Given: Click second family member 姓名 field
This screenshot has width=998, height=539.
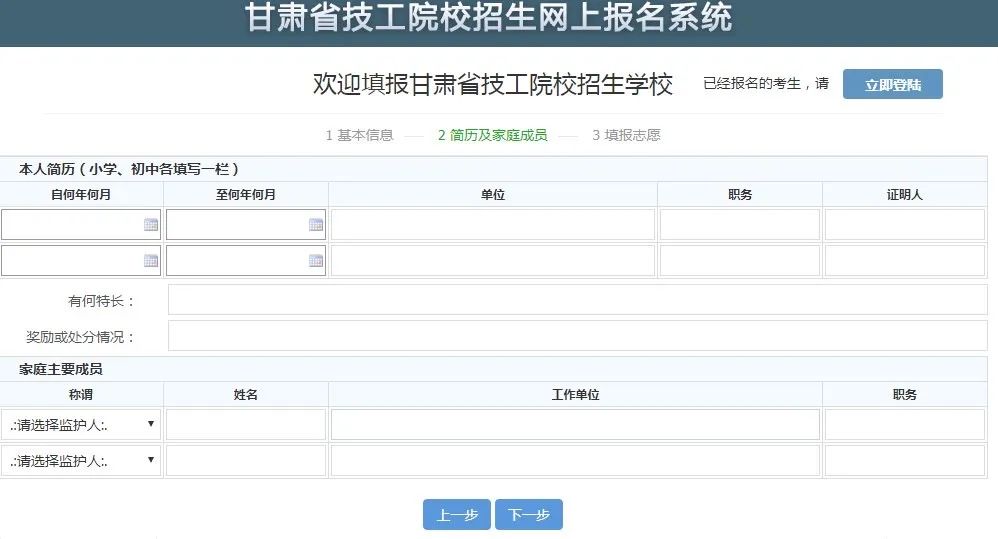Looking at the screenshot, I should [x=246, y=461].
